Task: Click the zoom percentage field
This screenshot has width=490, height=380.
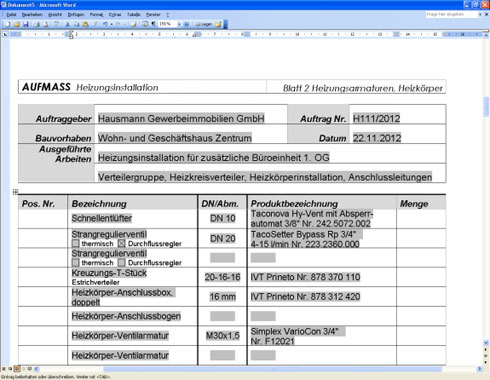Action: coord(167,24)
